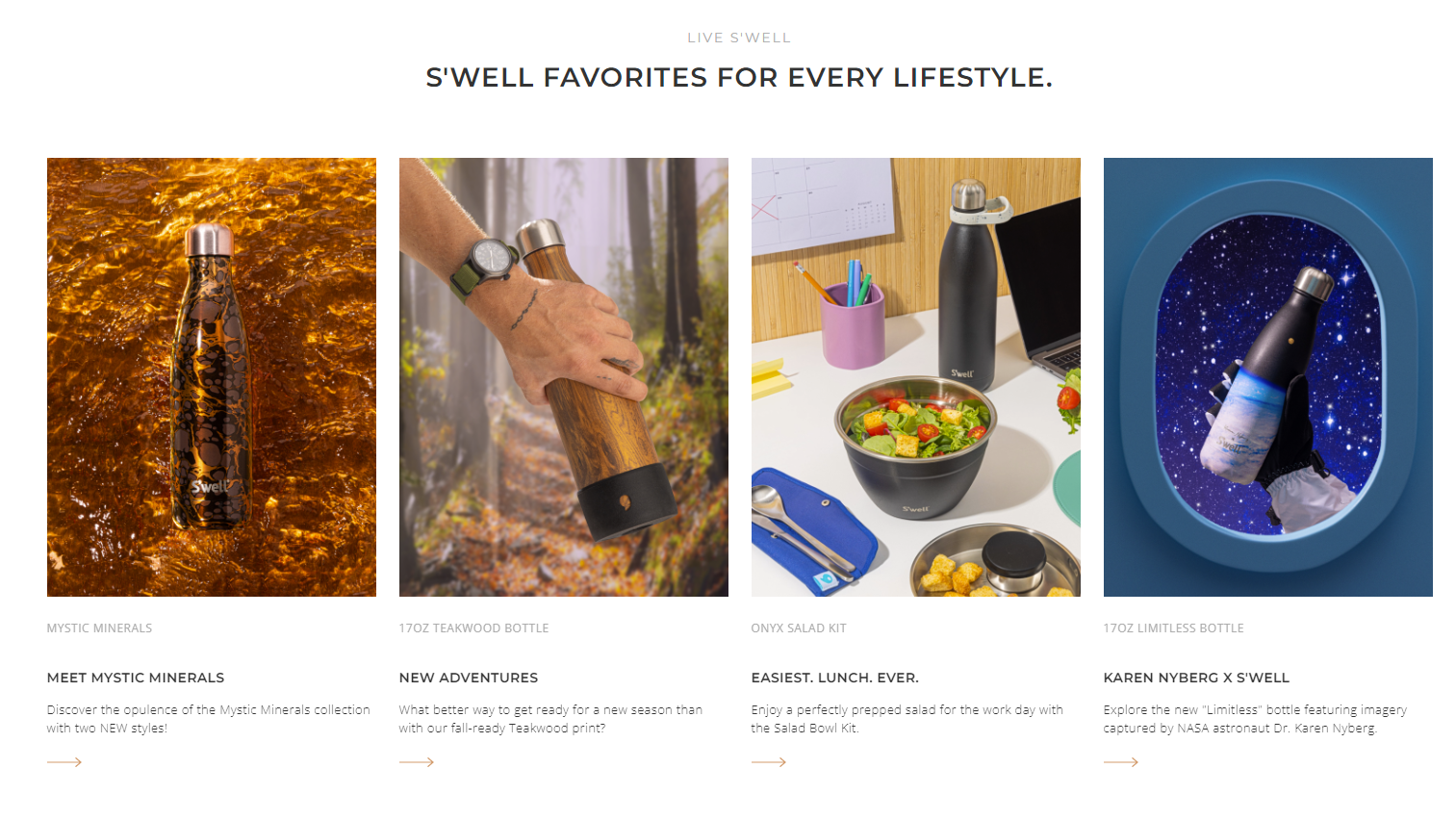Image resolution: width=1456 pixels, height=820 pixels.
Task: Click the NASA astronaut Limitless bottle description
Action: [x=1255, y=719]
